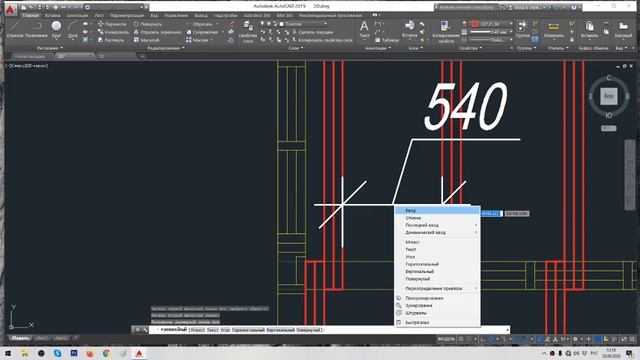Click Копирование свойств (Match Properties)

(446, 32)
